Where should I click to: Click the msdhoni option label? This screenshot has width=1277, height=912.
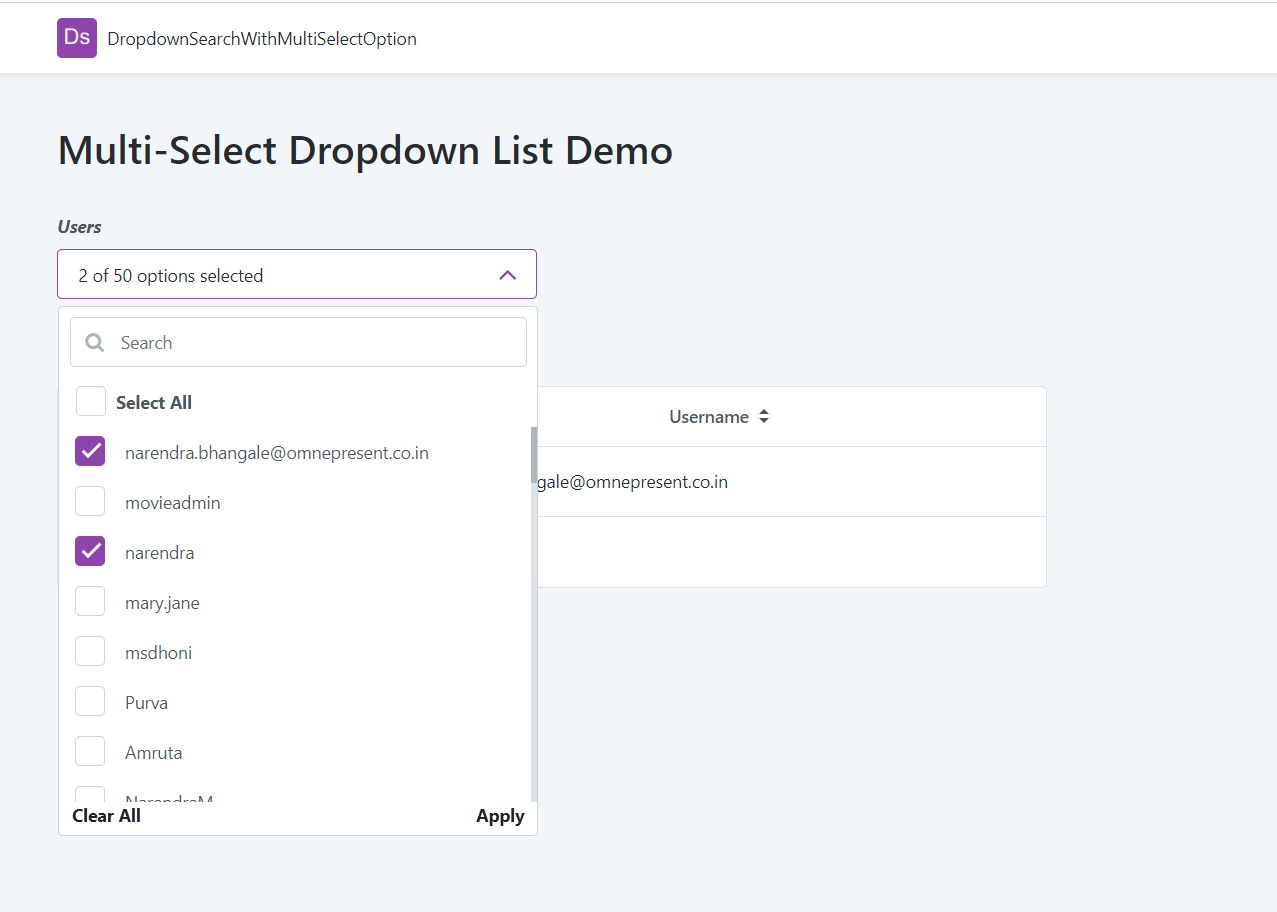158,653
